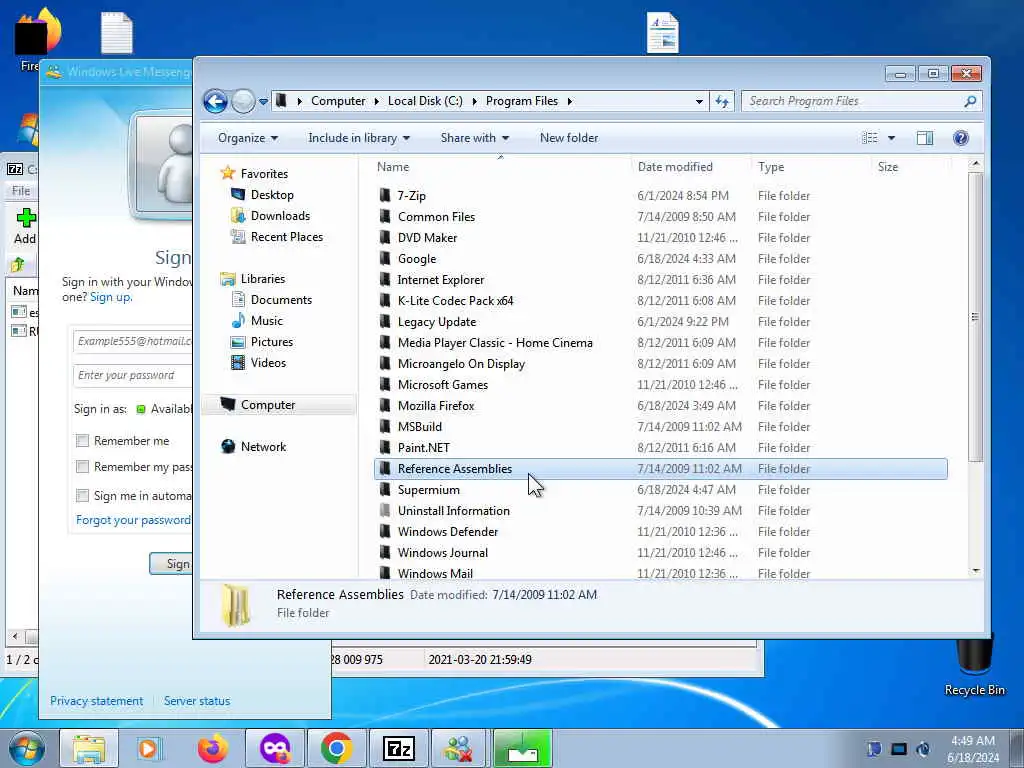Select the Windows Defender folder row

click(660, 532)
